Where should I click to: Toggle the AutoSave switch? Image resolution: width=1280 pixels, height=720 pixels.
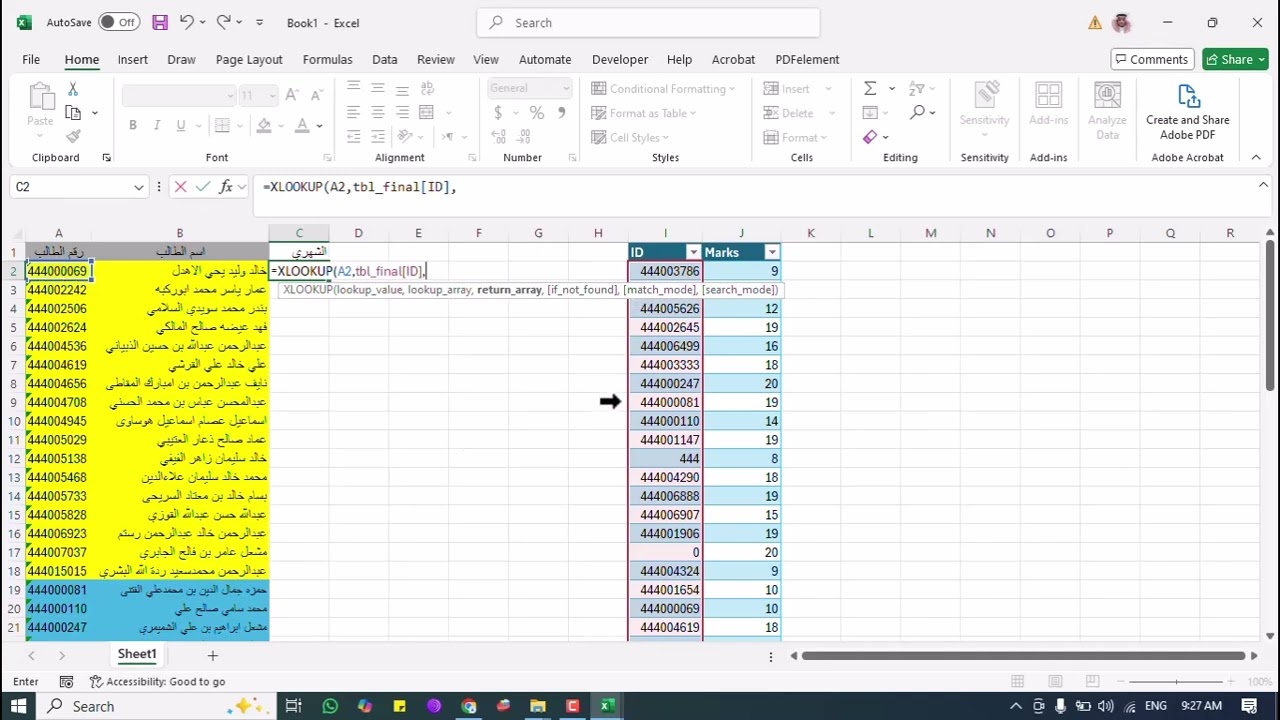(x=120, y=22)
